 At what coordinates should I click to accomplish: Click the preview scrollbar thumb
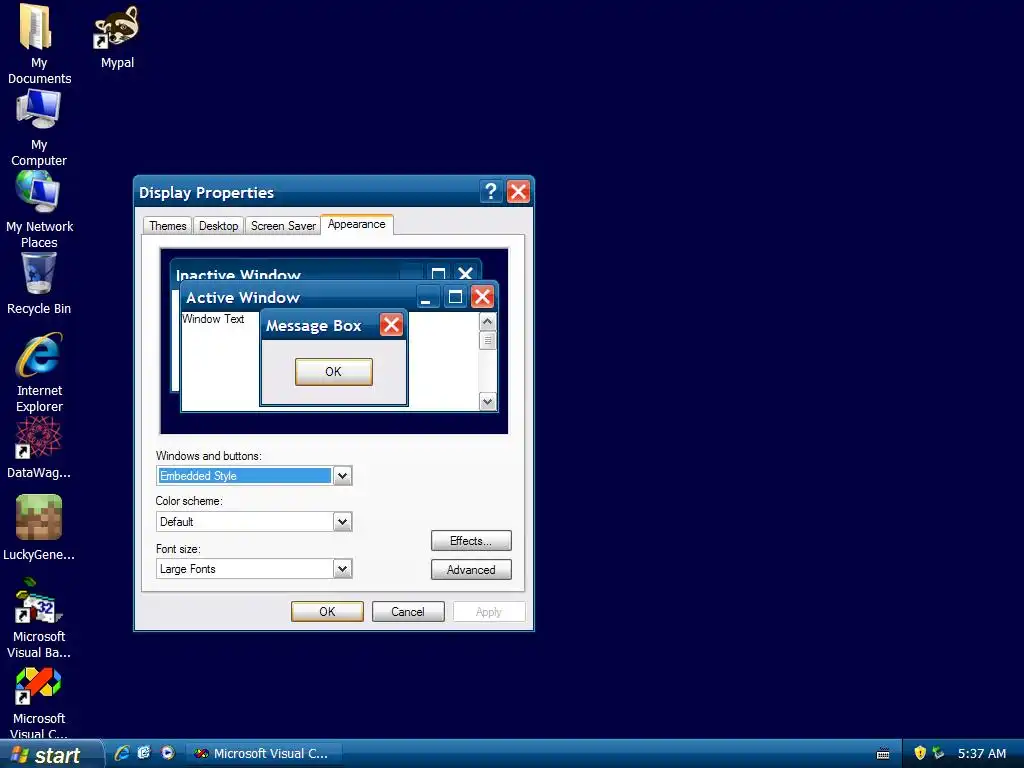coord(487,341)
